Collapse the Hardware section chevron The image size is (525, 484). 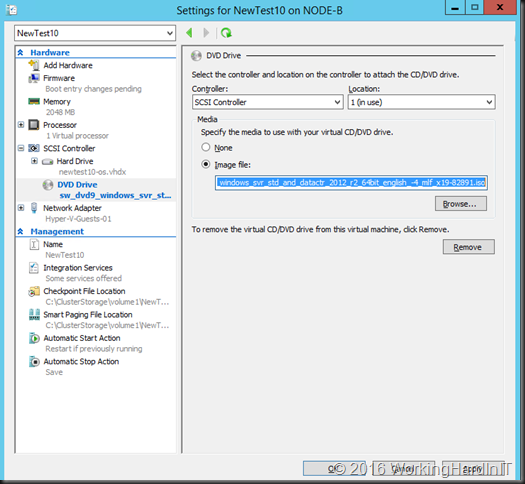click(20, 53)
